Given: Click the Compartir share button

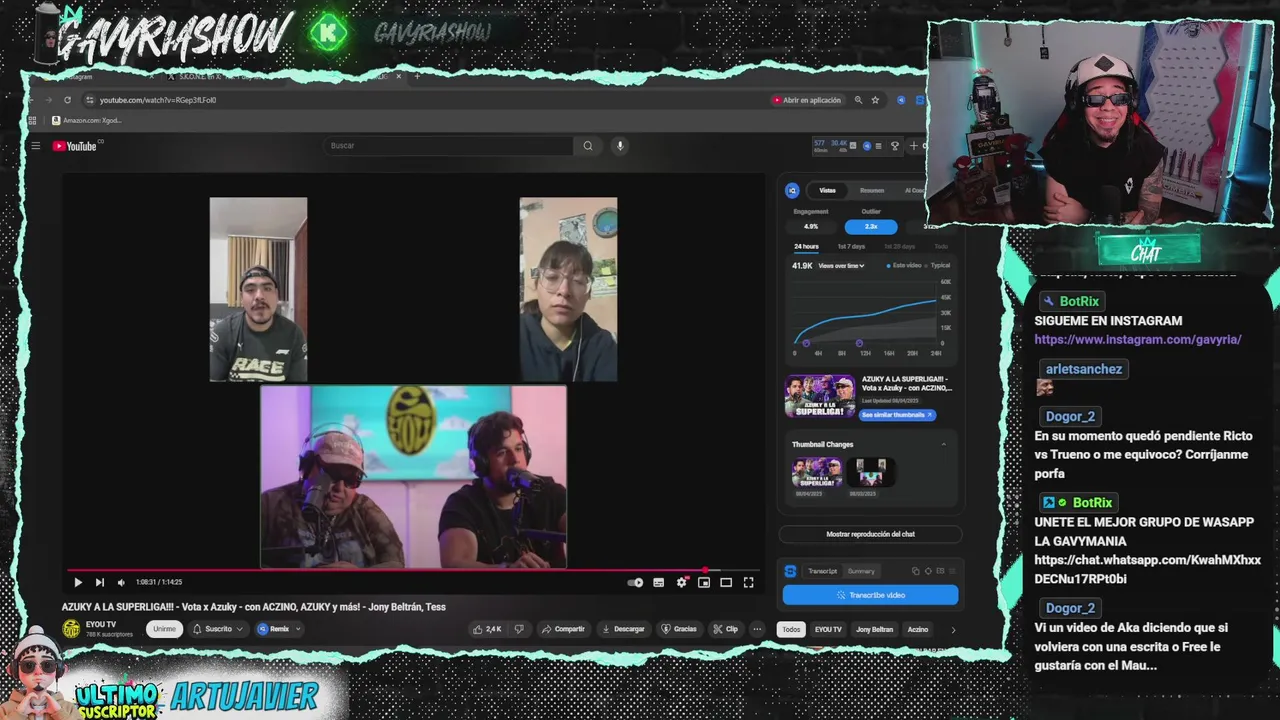Looking at the screenshot, I should (563, 629).
